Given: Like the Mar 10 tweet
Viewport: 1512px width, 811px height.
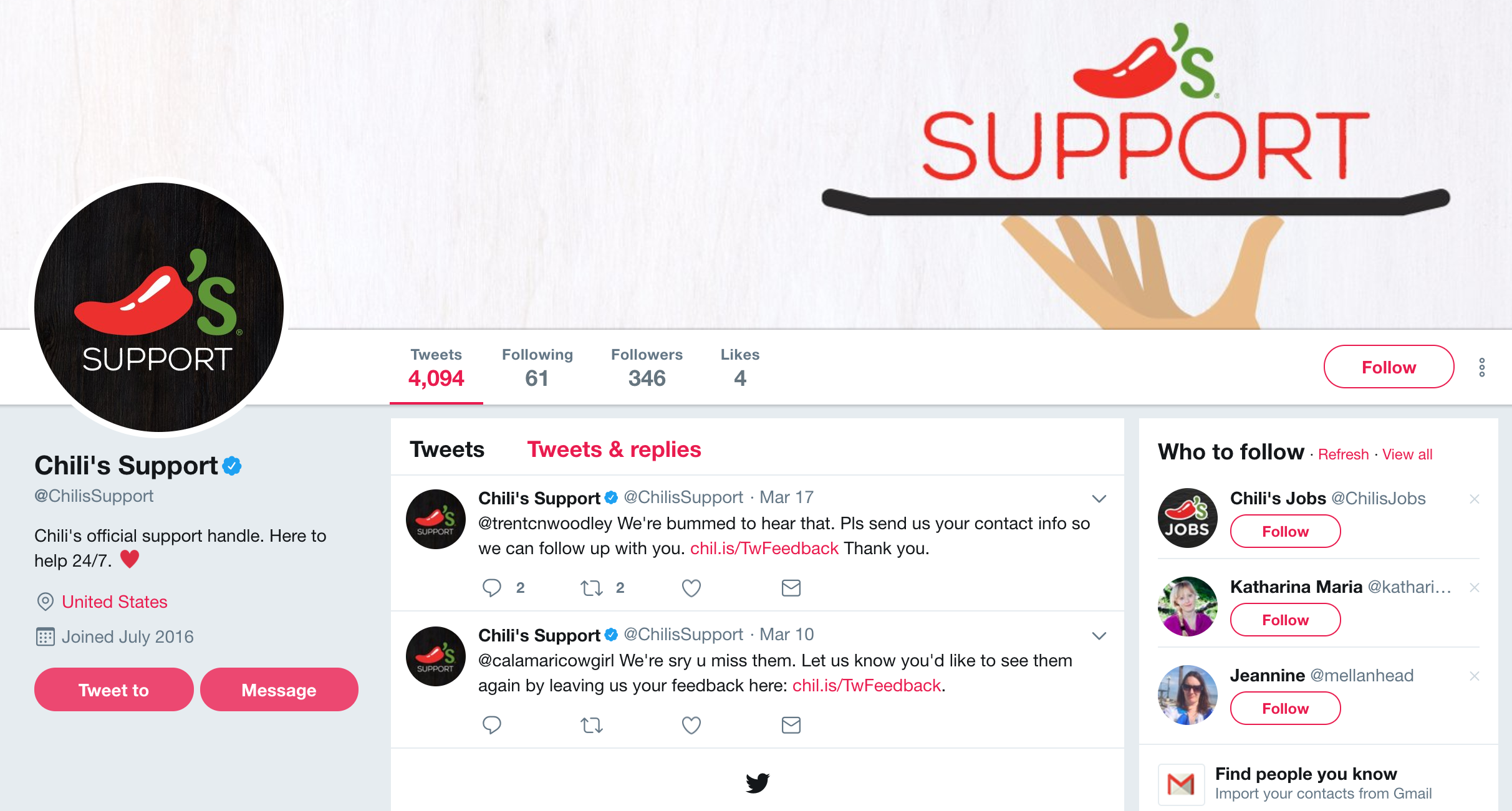Looking at the screenshot, I should (691, 725).
